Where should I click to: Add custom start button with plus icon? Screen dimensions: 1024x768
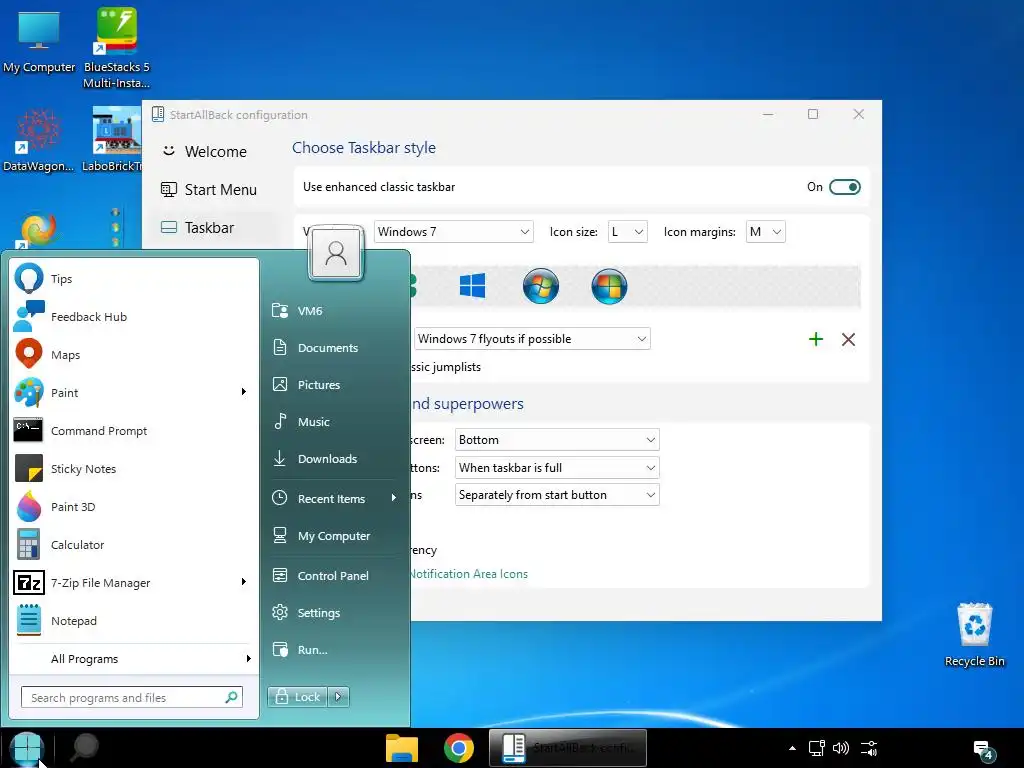(x=816, y=339)
